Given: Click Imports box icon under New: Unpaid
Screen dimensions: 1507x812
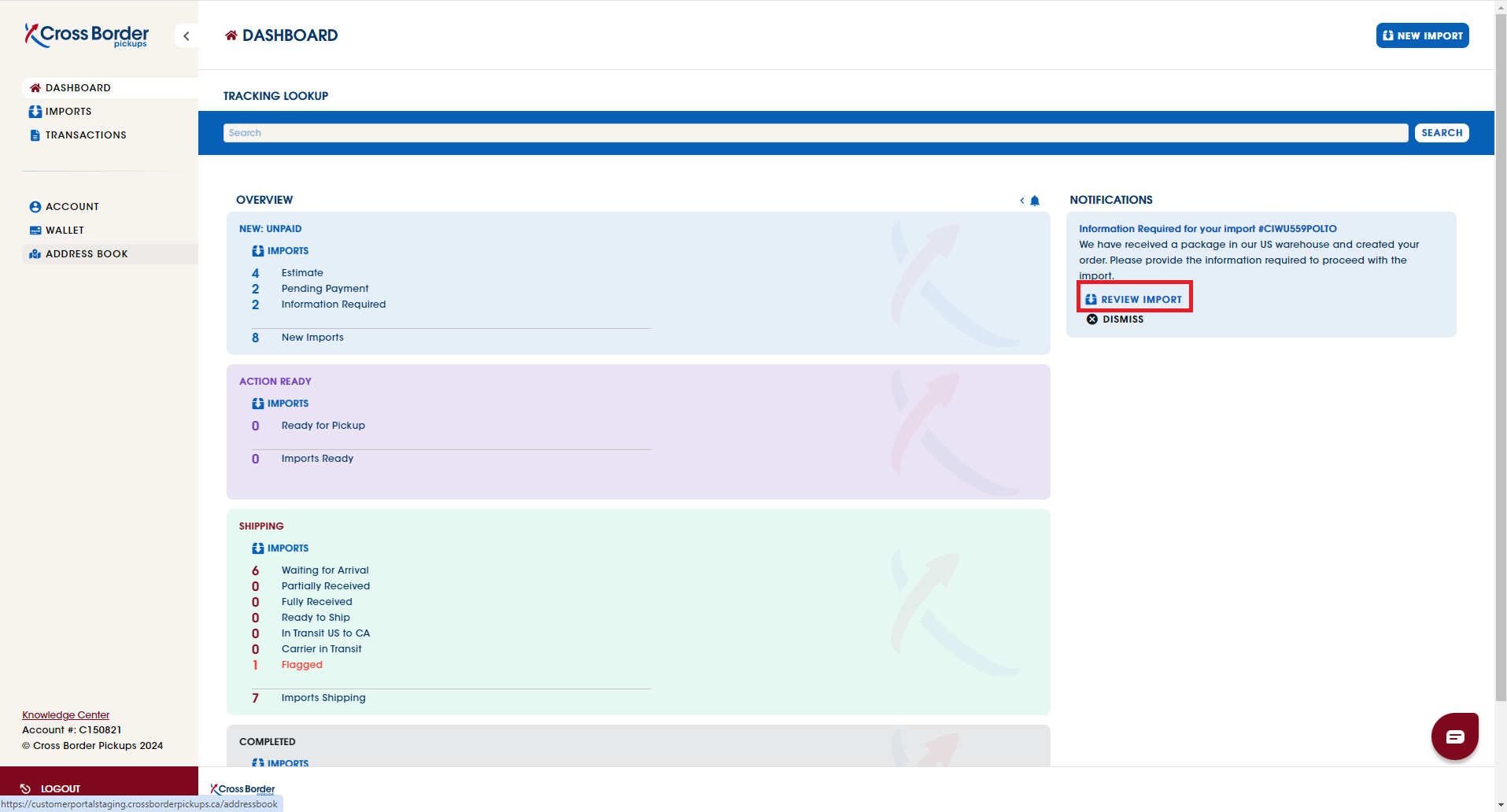Looking at the screenshot, I should tap(258, 251).
